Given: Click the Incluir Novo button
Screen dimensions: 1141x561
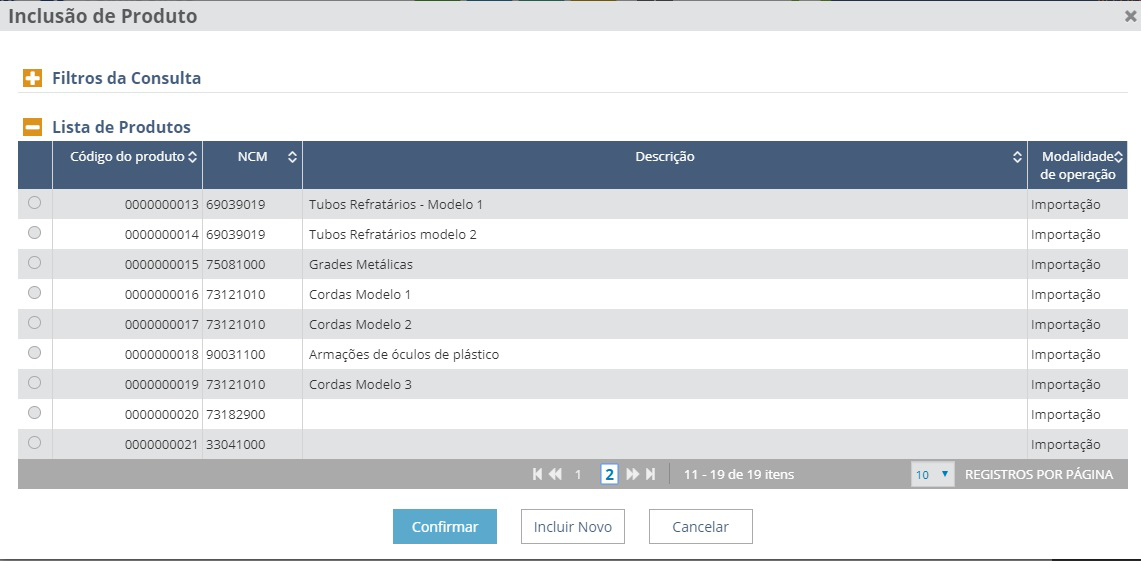Looking at the screenshot, I should [573, 527].
